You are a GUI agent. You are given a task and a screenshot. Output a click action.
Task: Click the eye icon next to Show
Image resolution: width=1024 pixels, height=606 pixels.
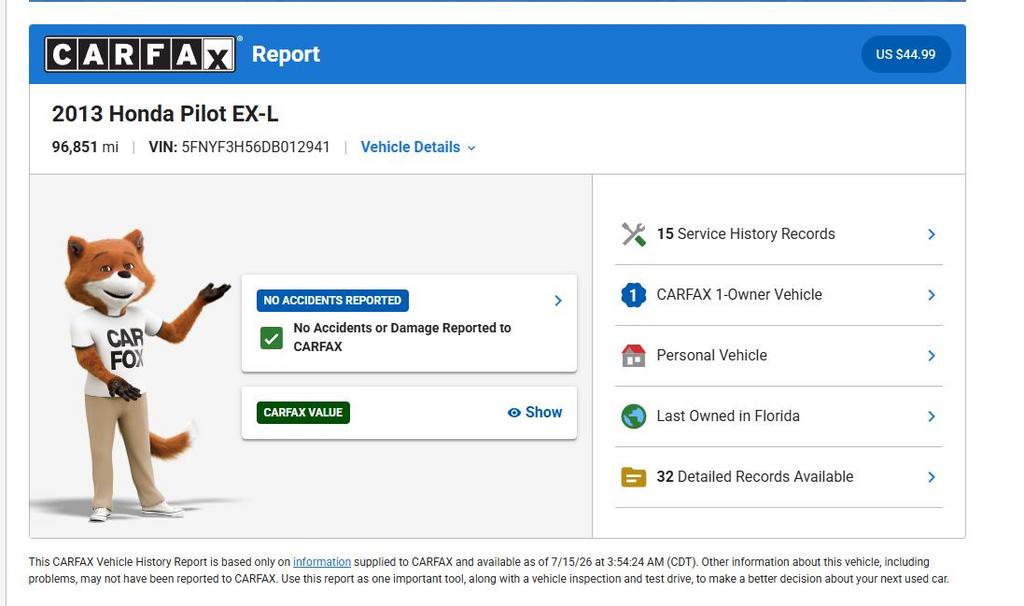click(x=514, y=413)
